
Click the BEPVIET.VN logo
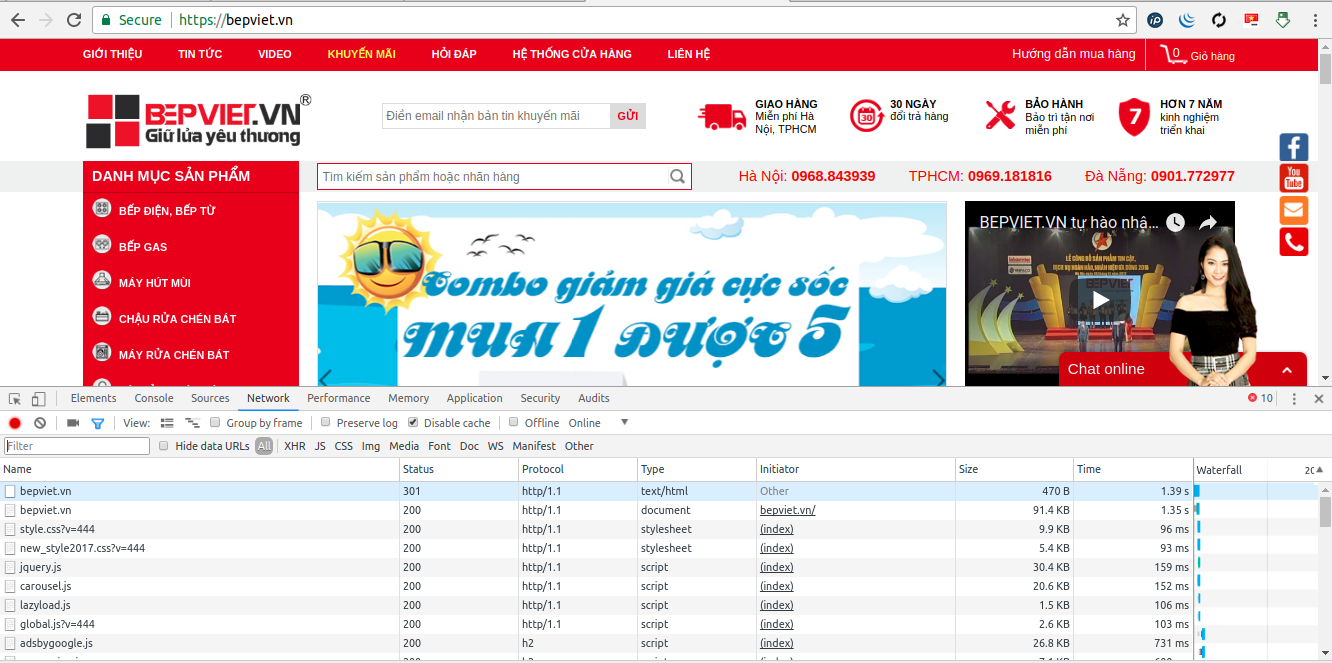(199, 121)
